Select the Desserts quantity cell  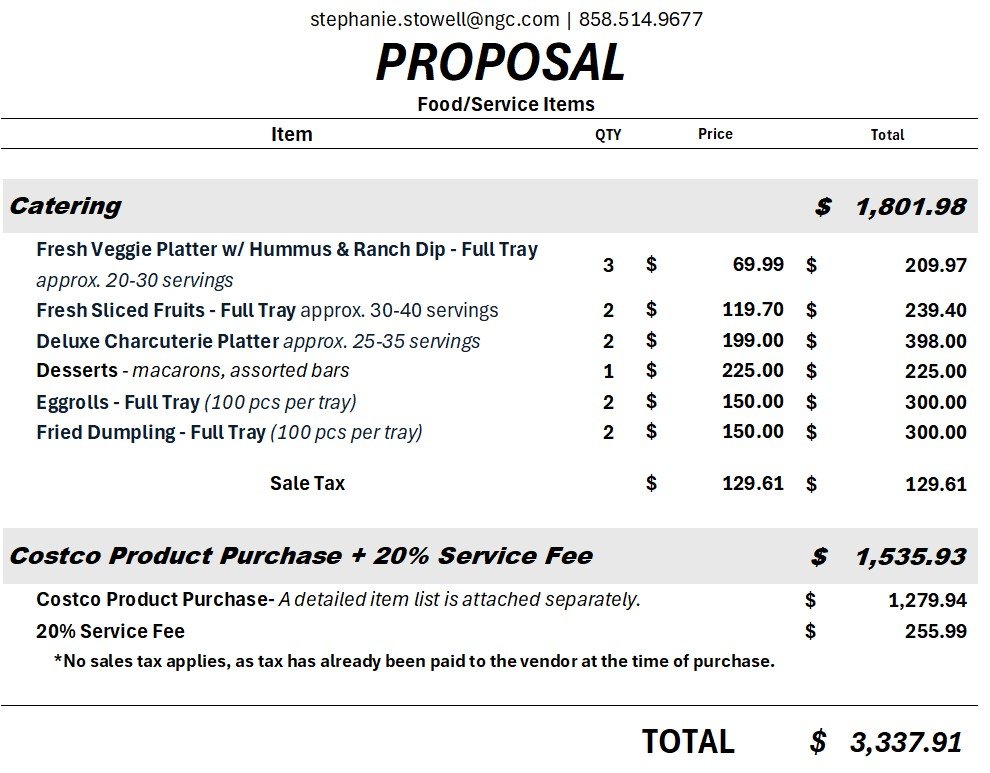pos(608,371)
